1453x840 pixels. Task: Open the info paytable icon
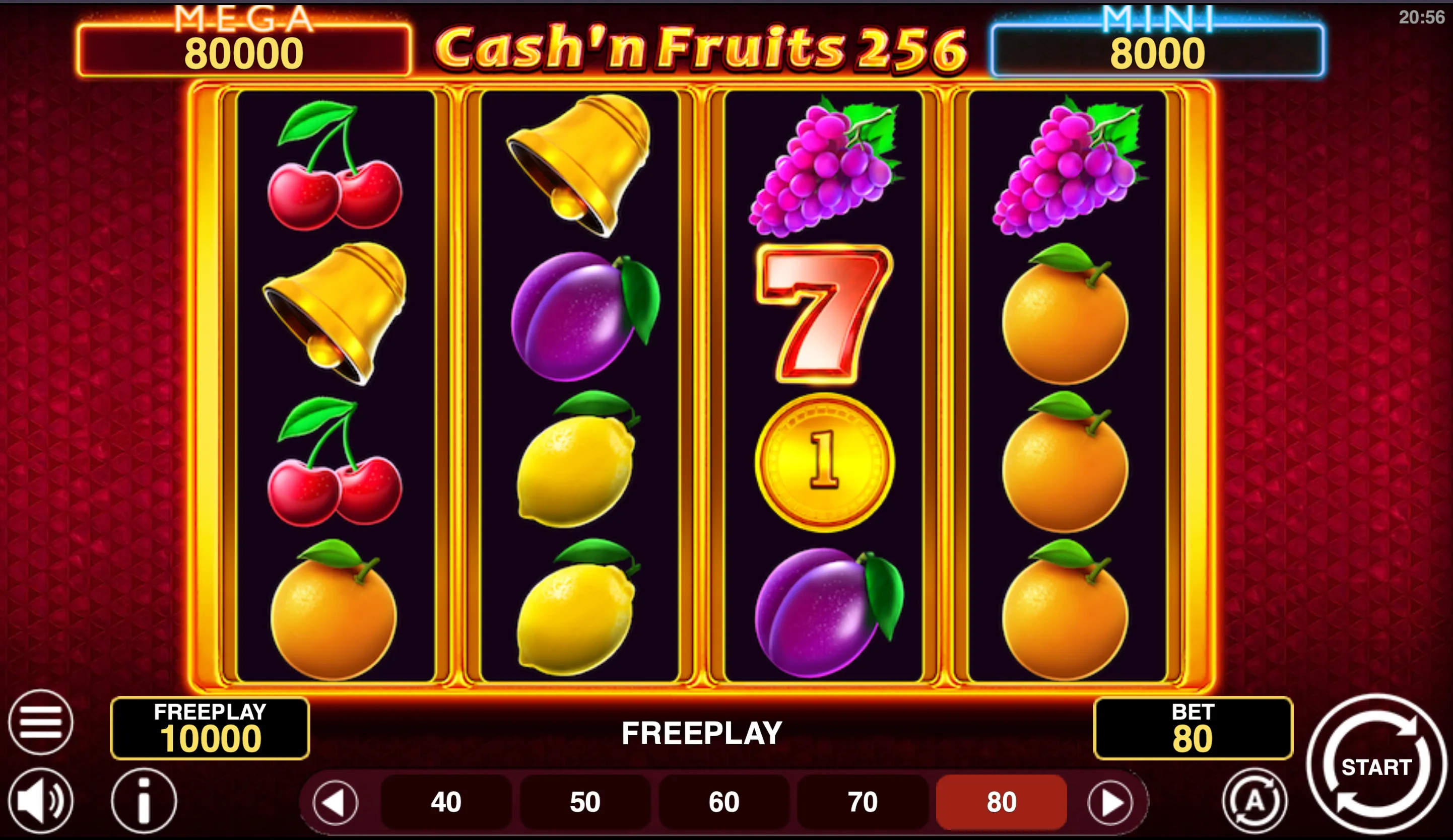(144, 801)
